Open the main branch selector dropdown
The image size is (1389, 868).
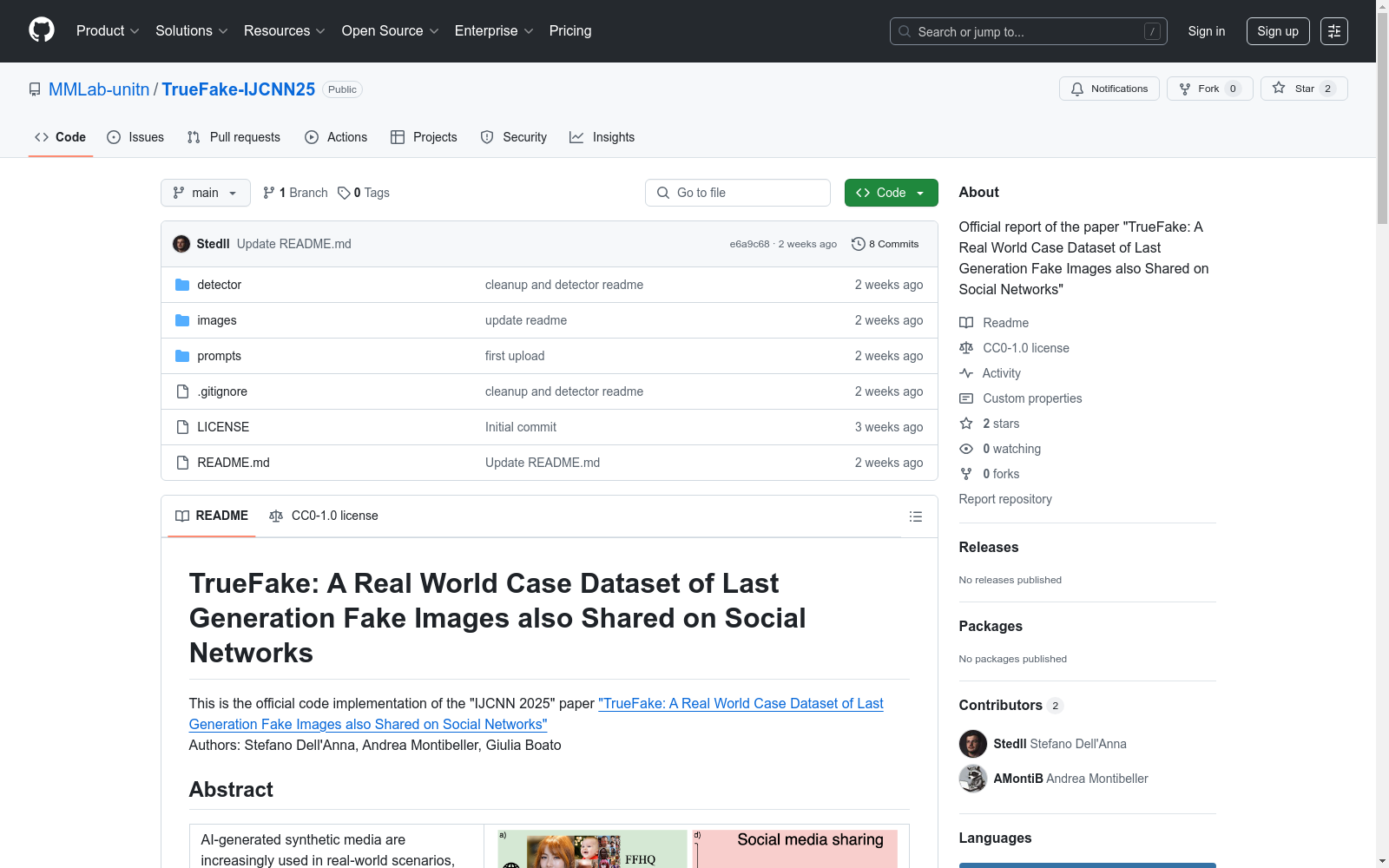coord(206,193)
